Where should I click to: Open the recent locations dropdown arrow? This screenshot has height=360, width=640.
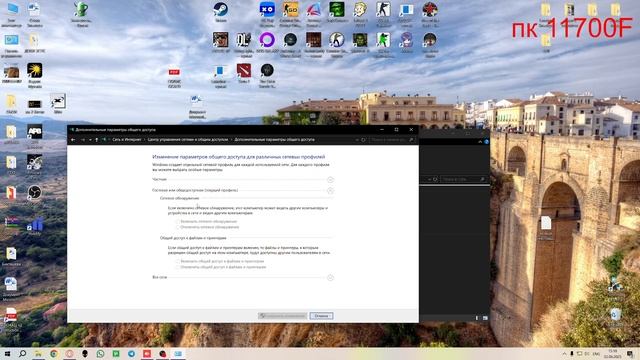(x=90, y=140)
